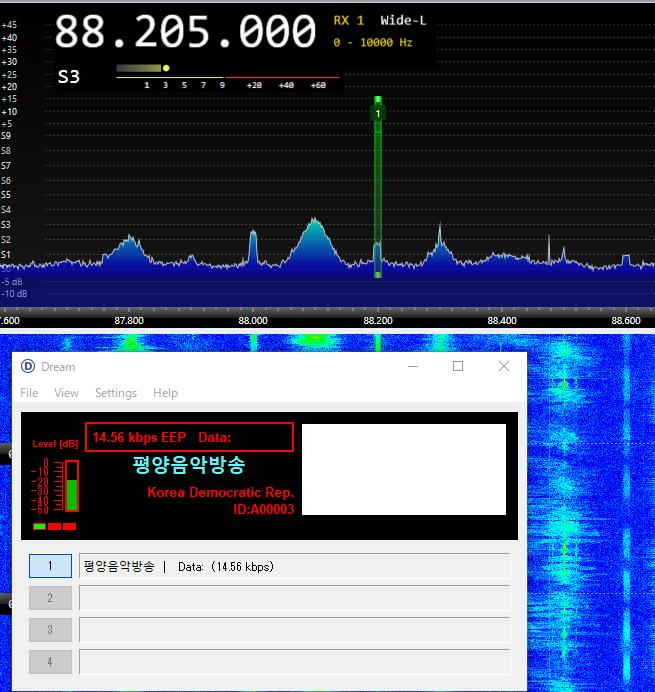Viewport: 655px width, 692px height.
Task: Click the Korea Democratic Rep. country text
Action: click(220, 492)
